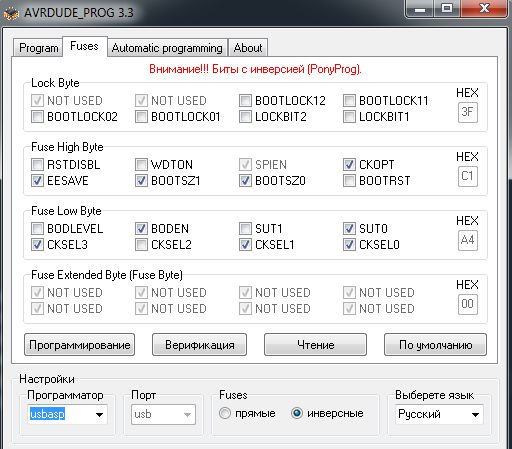
Task: Toggle the BOOTLOCK12 checkbox
Action: 245,100
